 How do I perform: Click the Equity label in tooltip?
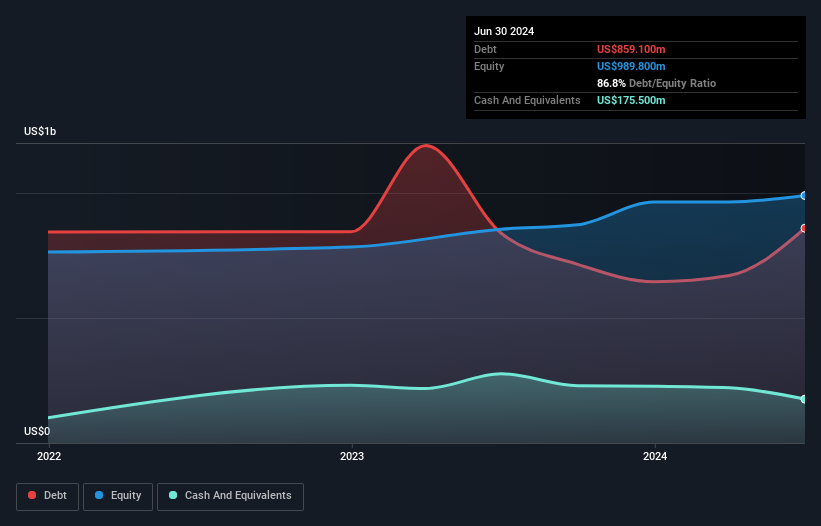point(489,66)
